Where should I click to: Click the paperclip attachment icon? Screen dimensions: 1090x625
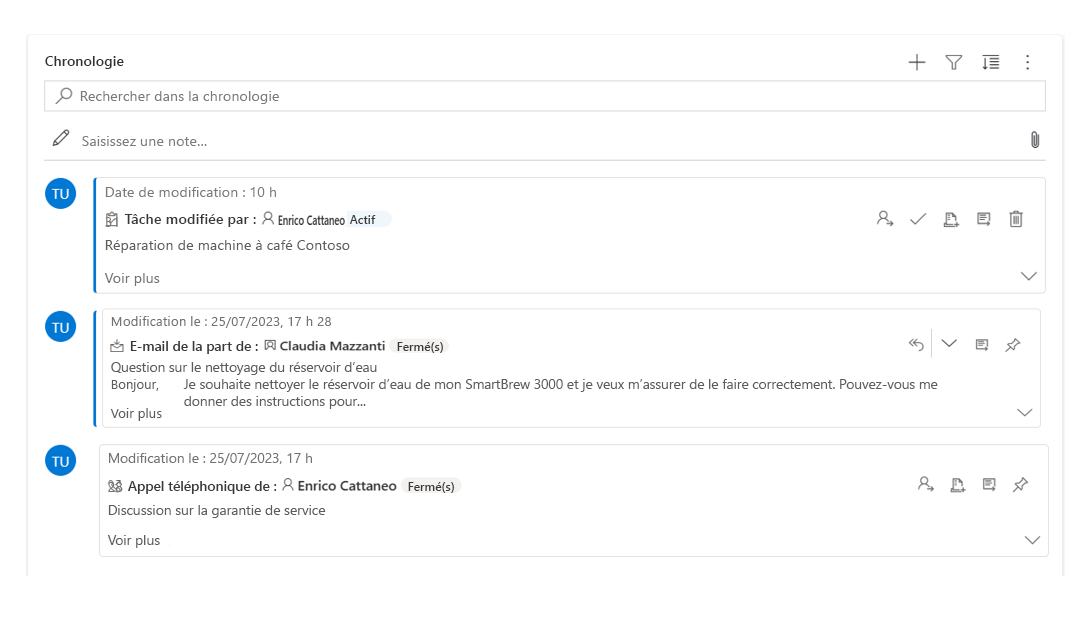(1034, 140)
